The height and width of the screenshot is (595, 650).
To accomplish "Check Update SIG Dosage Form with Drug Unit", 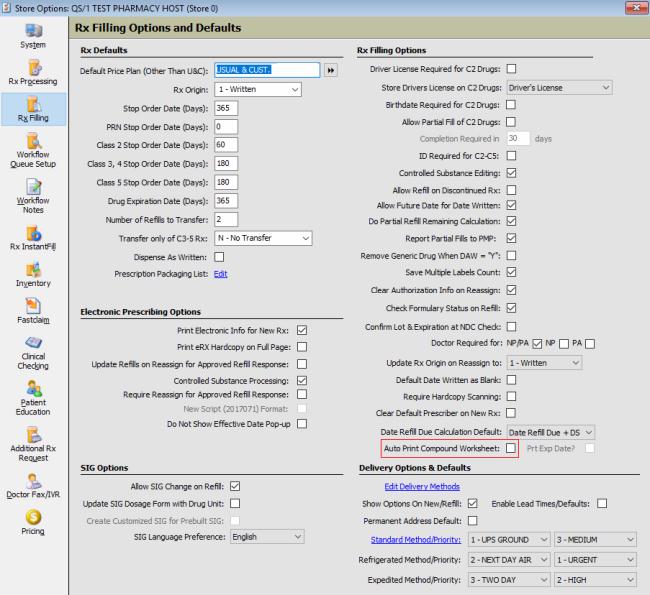I will tap(235, 503).
